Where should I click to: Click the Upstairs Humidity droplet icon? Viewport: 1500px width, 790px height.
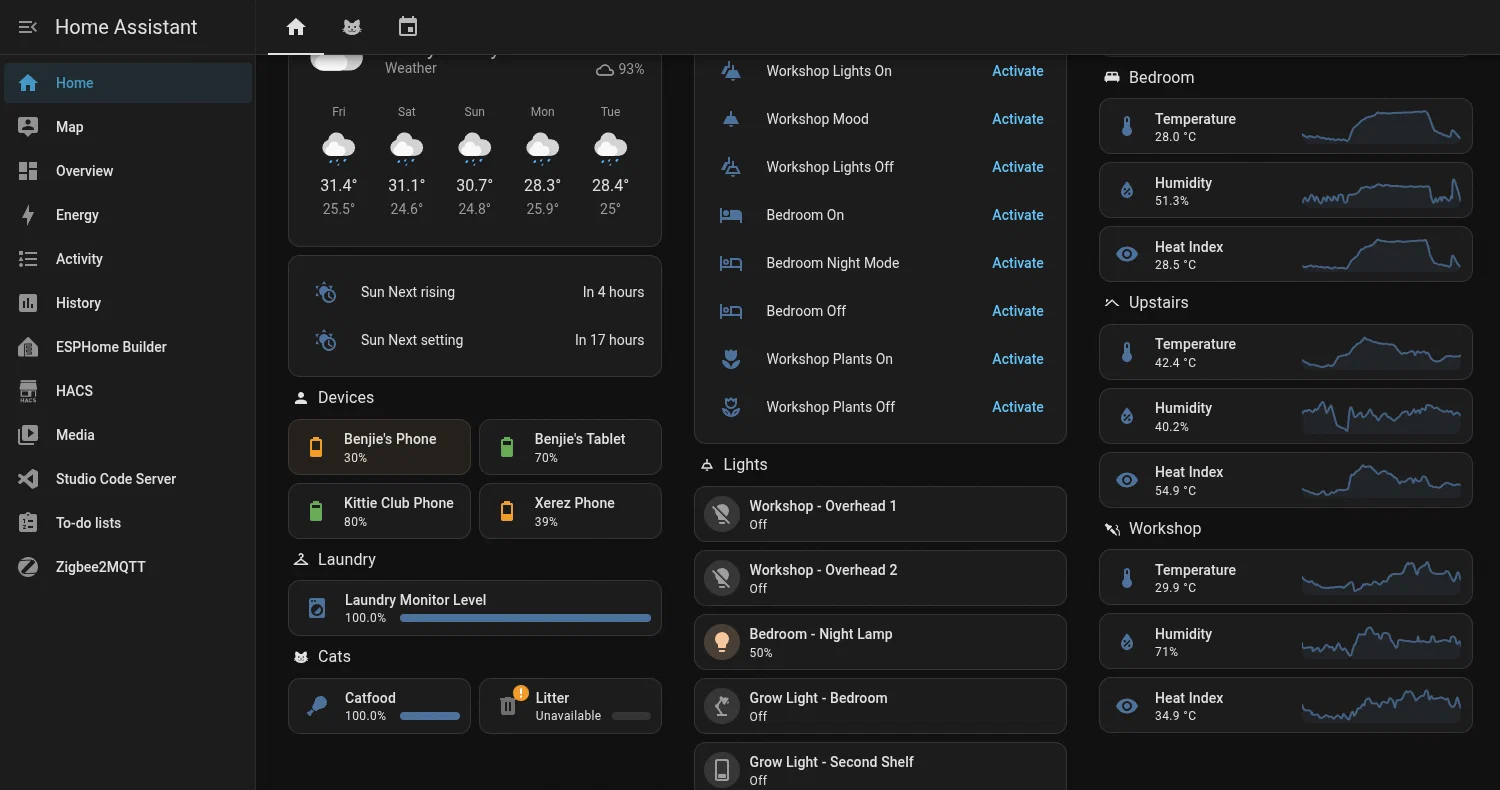point(1127,416)
